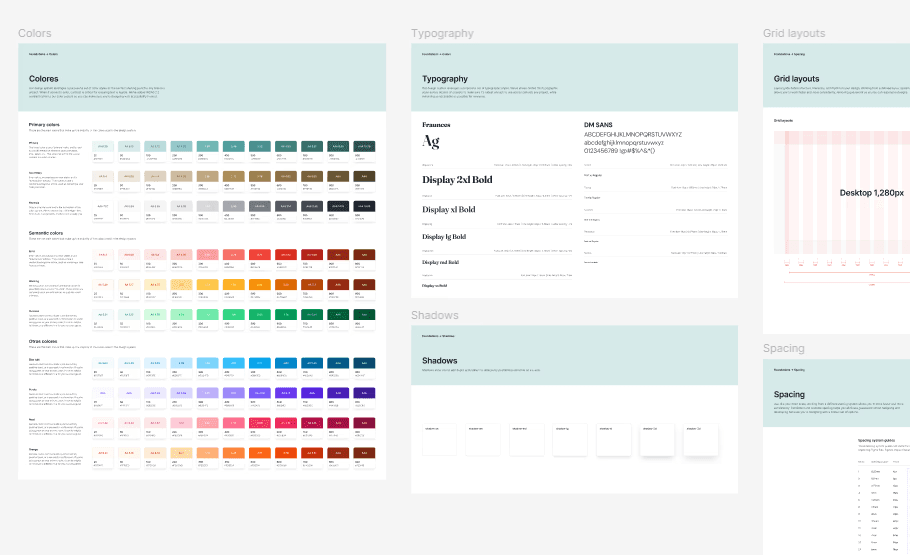Select the DM SANS font name
Image resolution: width=910 pixels, height=555 pixels.
(598, 125)
